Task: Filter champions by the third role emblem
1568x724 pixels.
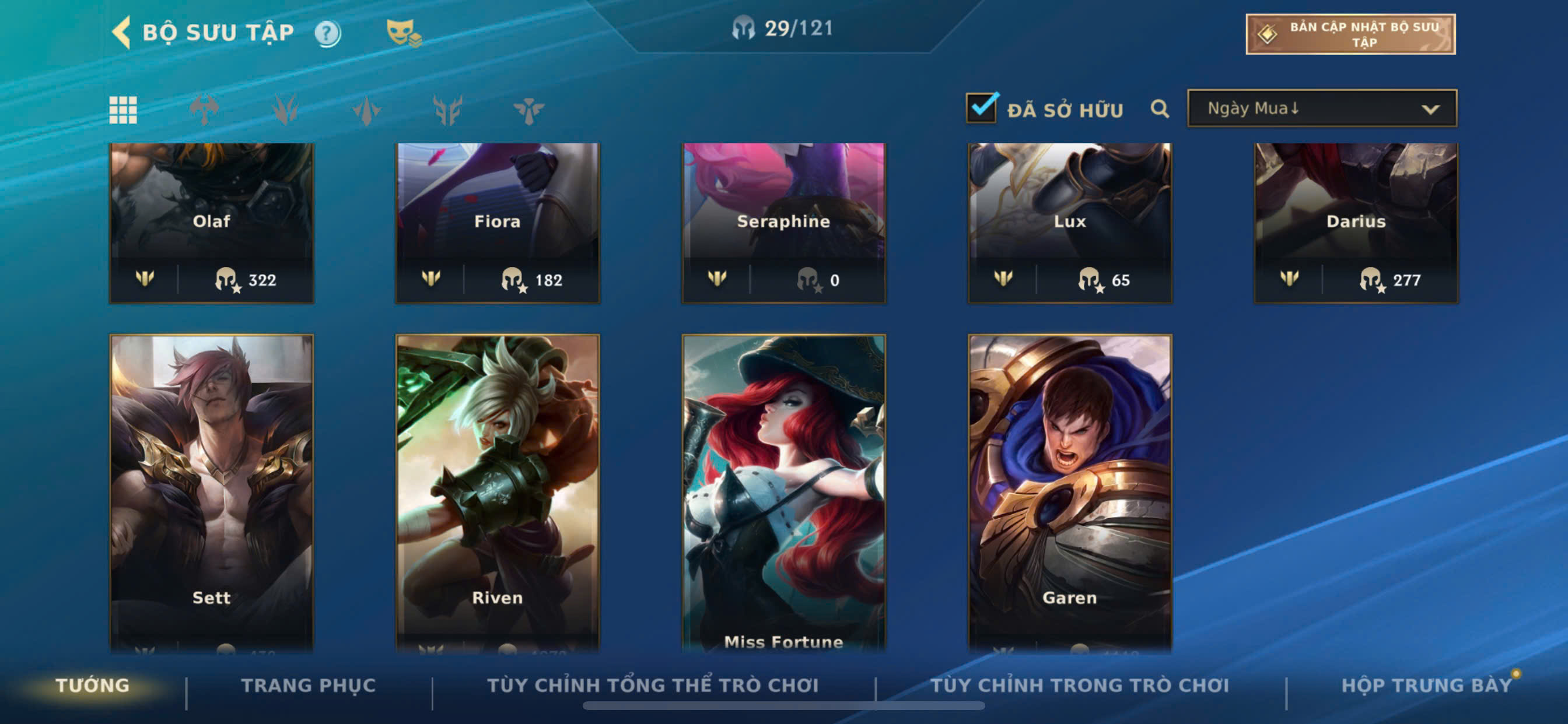Action: 366,111
